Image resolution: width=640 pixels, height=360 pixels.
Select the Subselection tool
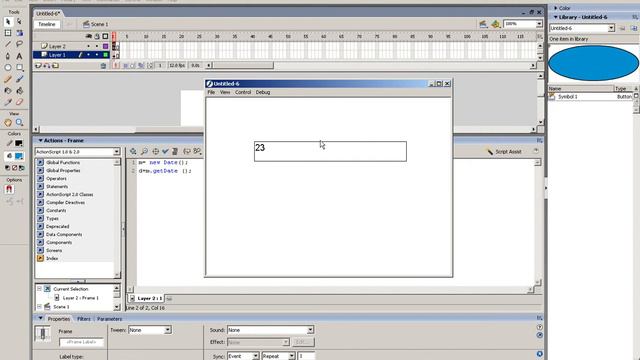pos(19,22)
